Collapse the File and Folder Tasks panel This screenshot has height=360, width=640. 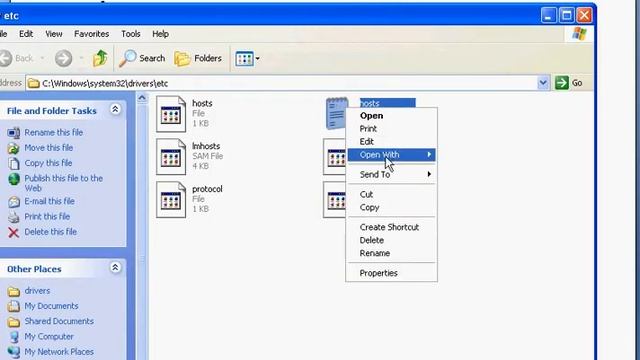(x=115, y=109)
